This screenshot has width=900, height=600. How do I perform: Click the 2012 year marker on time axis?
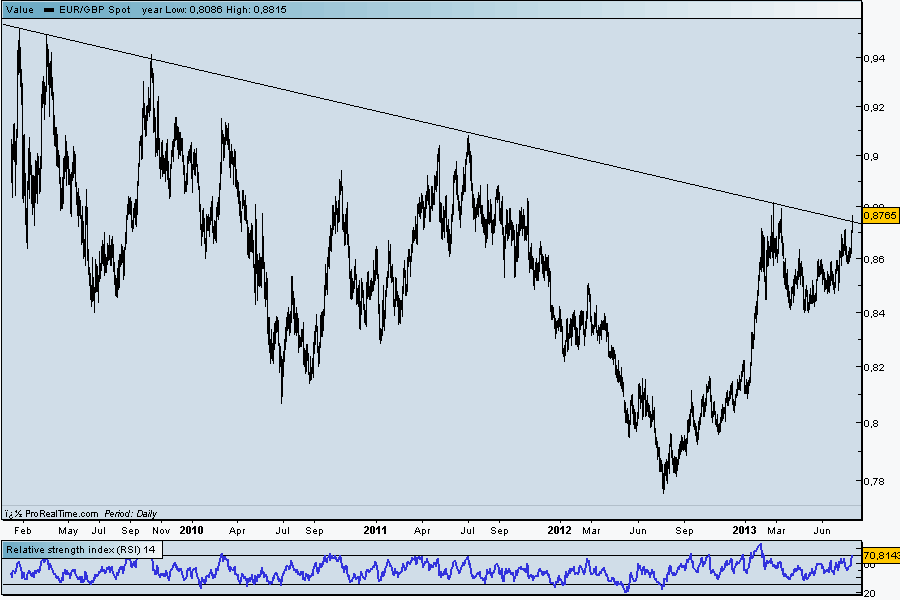click(x=559, y=530)
